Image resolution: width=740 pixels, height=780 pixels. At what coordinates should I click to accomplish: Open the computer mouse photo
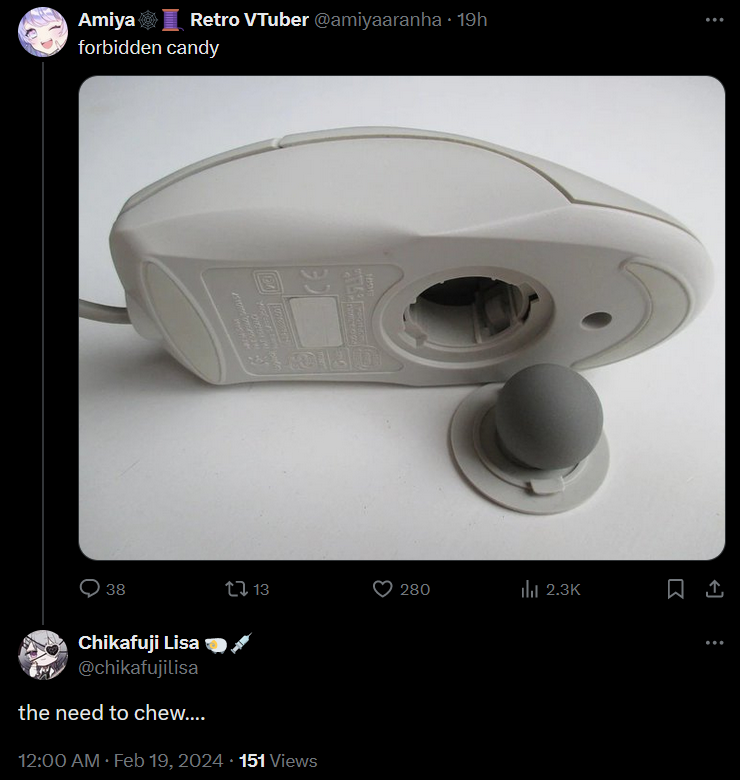pyautogui.click(x=402, y=318)
